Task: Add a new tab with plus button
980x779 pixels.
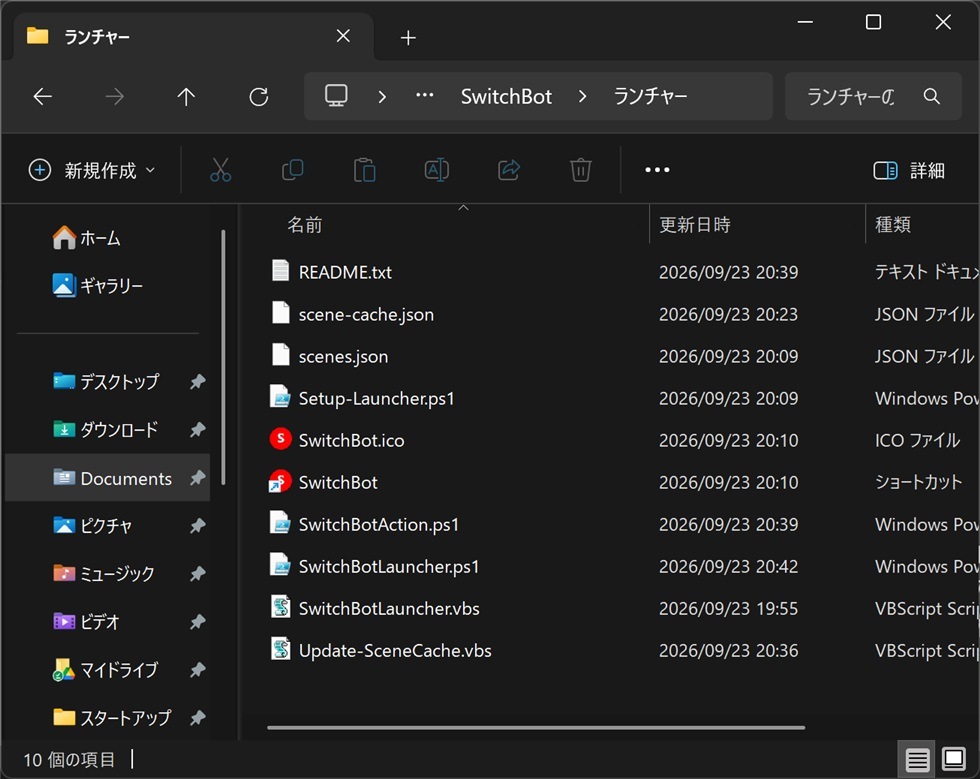Action: tap(408, 38)
